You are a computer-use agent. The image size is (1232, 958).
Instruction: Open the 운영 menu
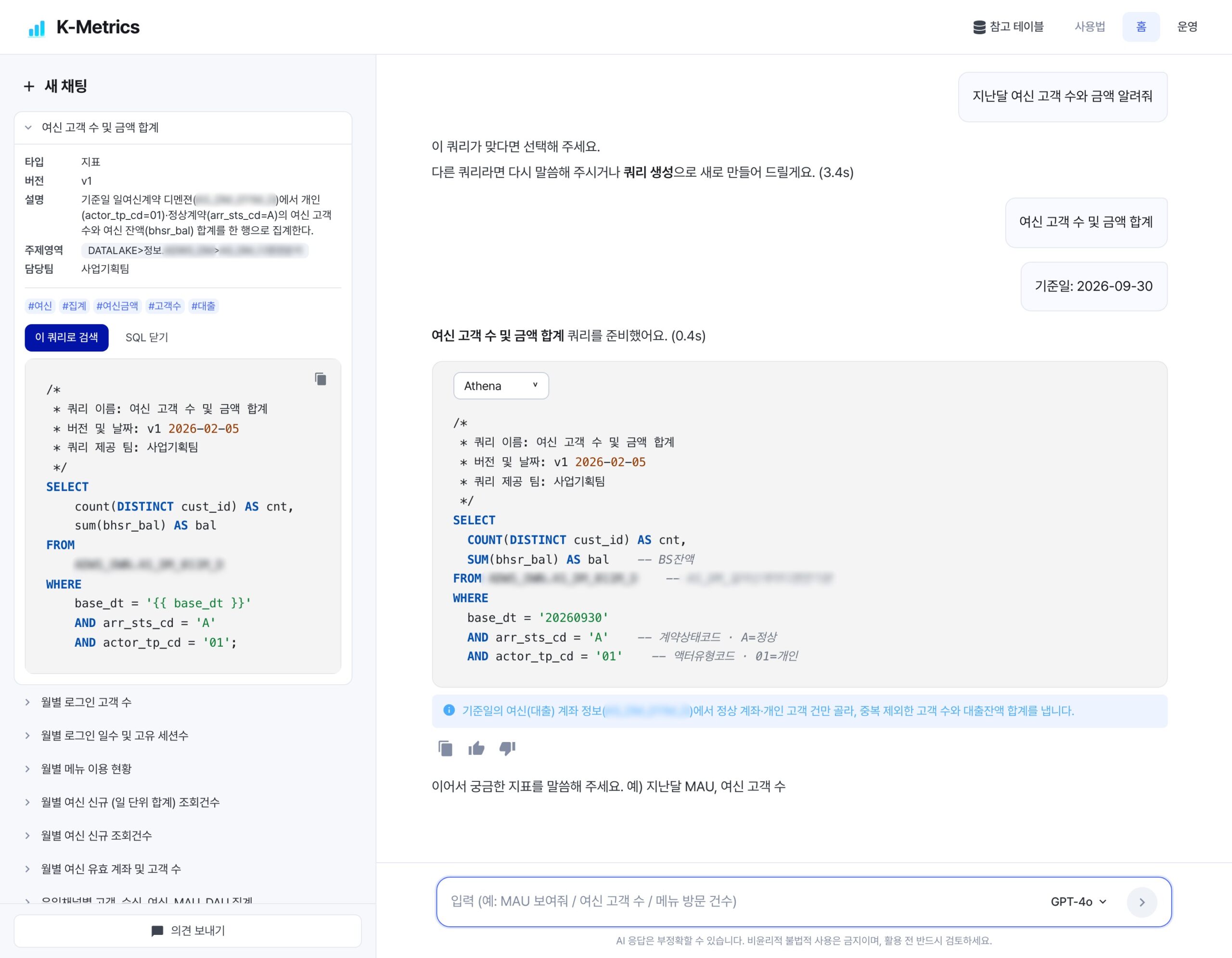[x=1187, y=26]
